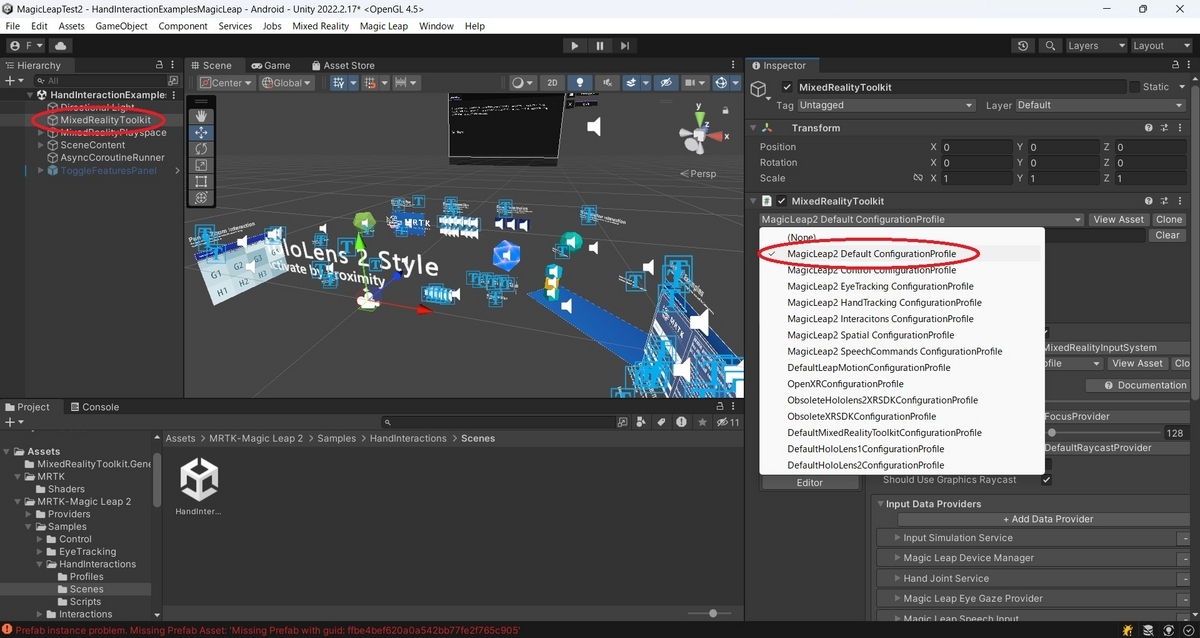The height and width of the screenshot is (638, 1200).
Task: Choose OpenXRConfigurationProfile from the list
Action: pos(845,384)
